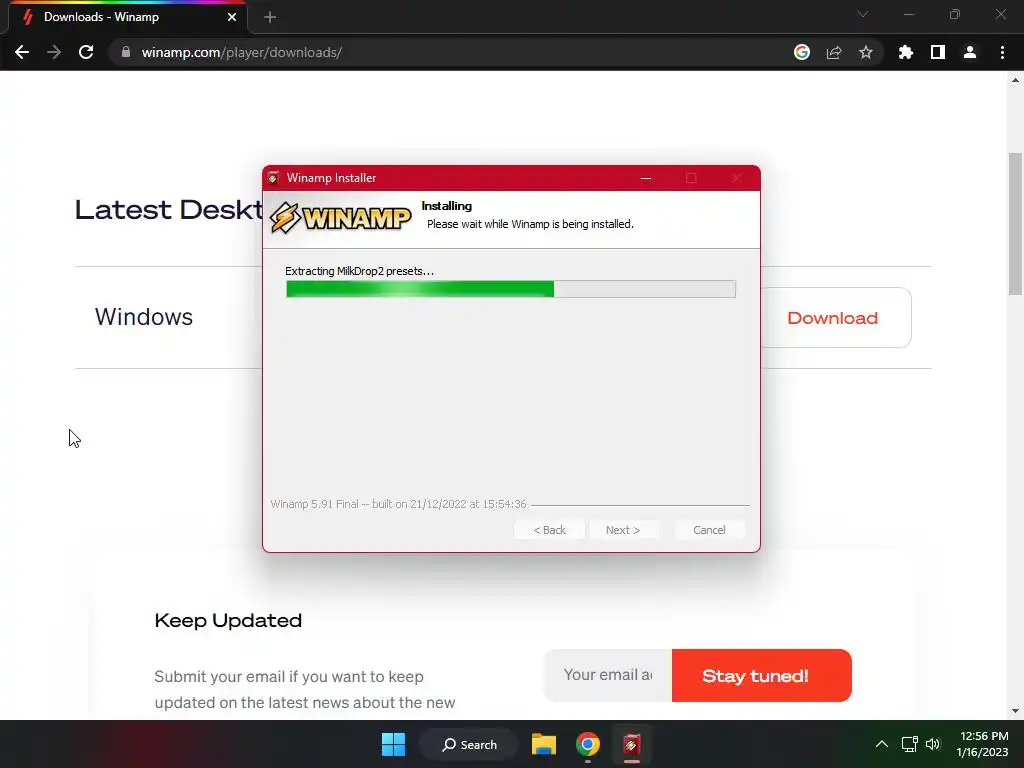The height and width of the screenshot is (768, 1024).
Task: Click the Stay tuned! button
Action: pyautogui.click(x=761, y=675)
